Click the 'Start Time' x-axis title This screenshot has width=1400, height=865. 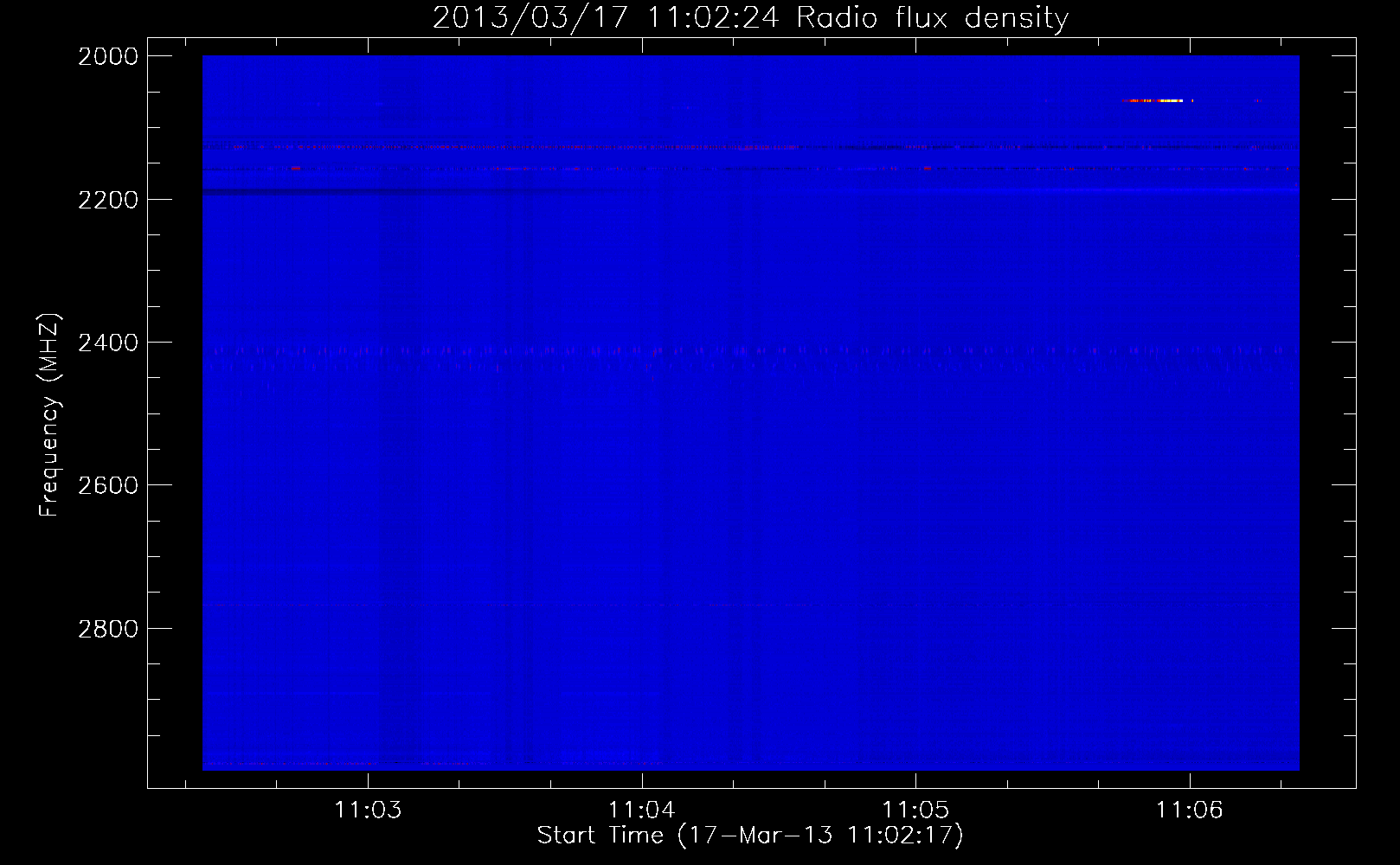(600, 835)
